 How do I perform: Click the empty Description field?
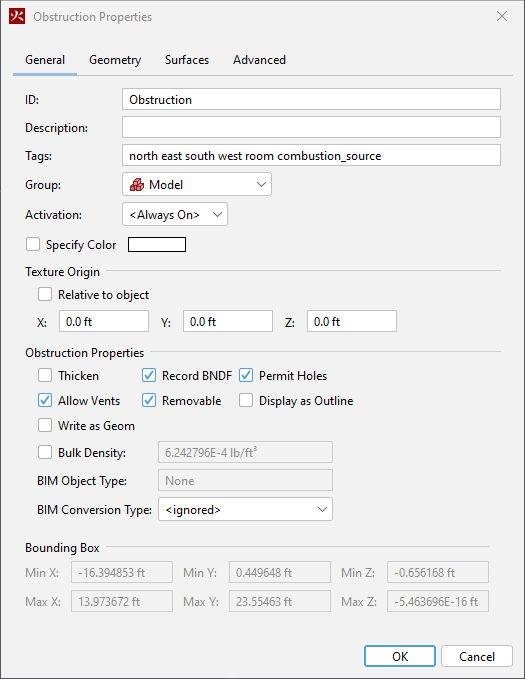pos(311,127)
